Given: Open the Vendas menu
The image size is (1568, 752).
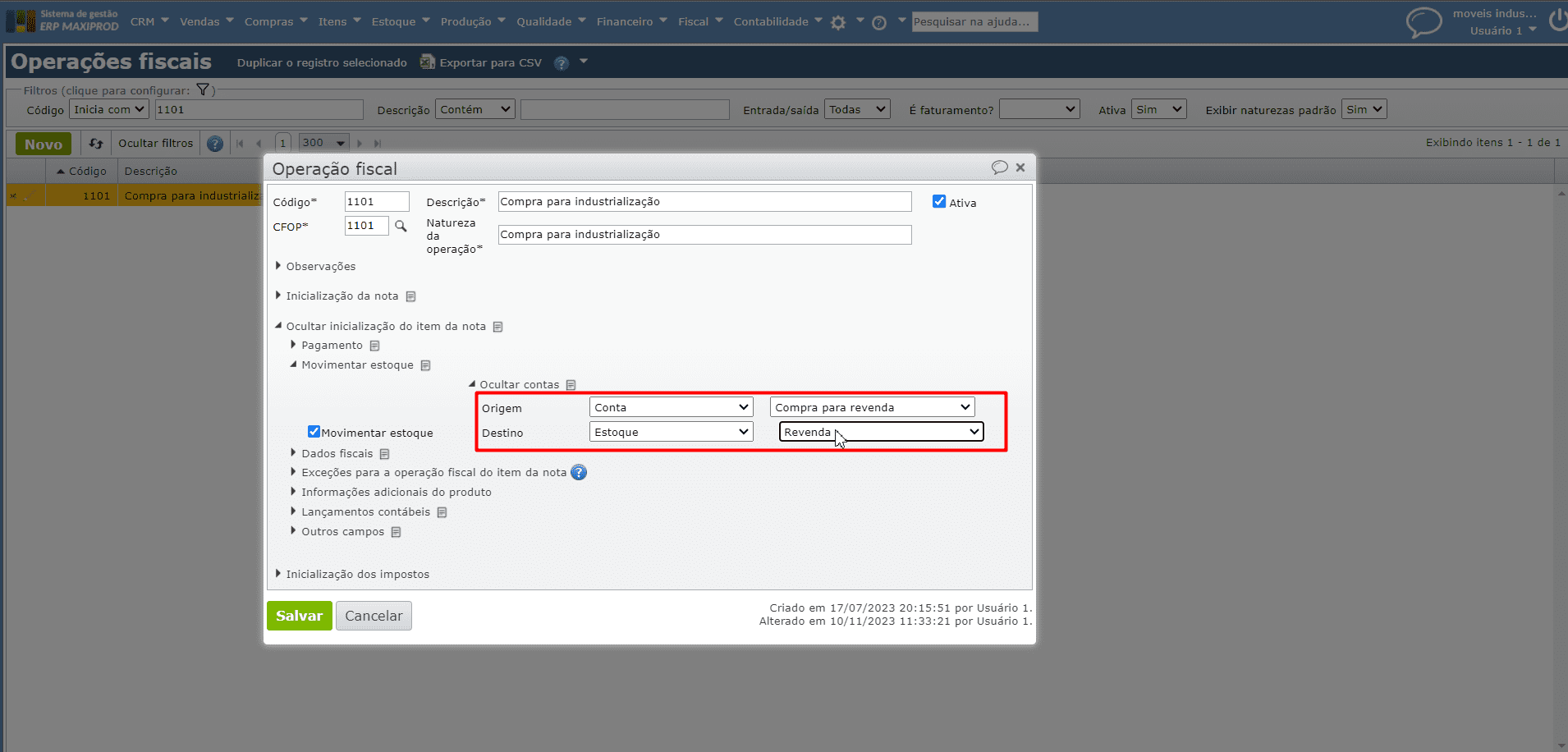Looking at the screenshot, I should (207, 21).
